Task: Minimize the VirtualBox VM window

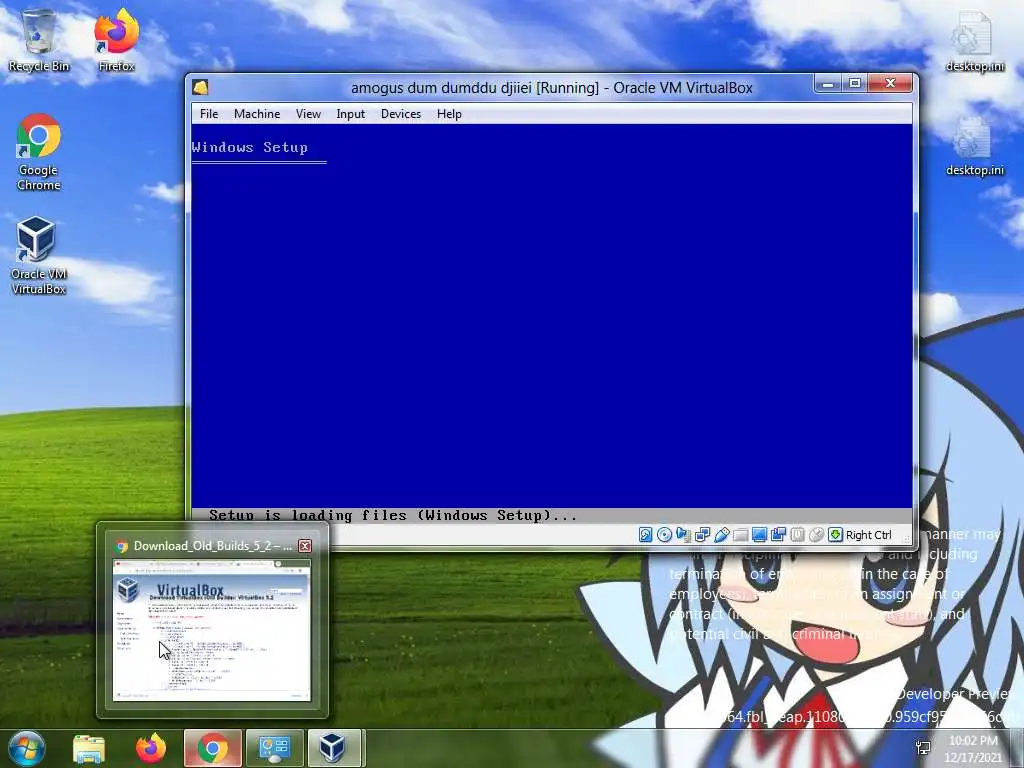Action: (x=827, y=84)
